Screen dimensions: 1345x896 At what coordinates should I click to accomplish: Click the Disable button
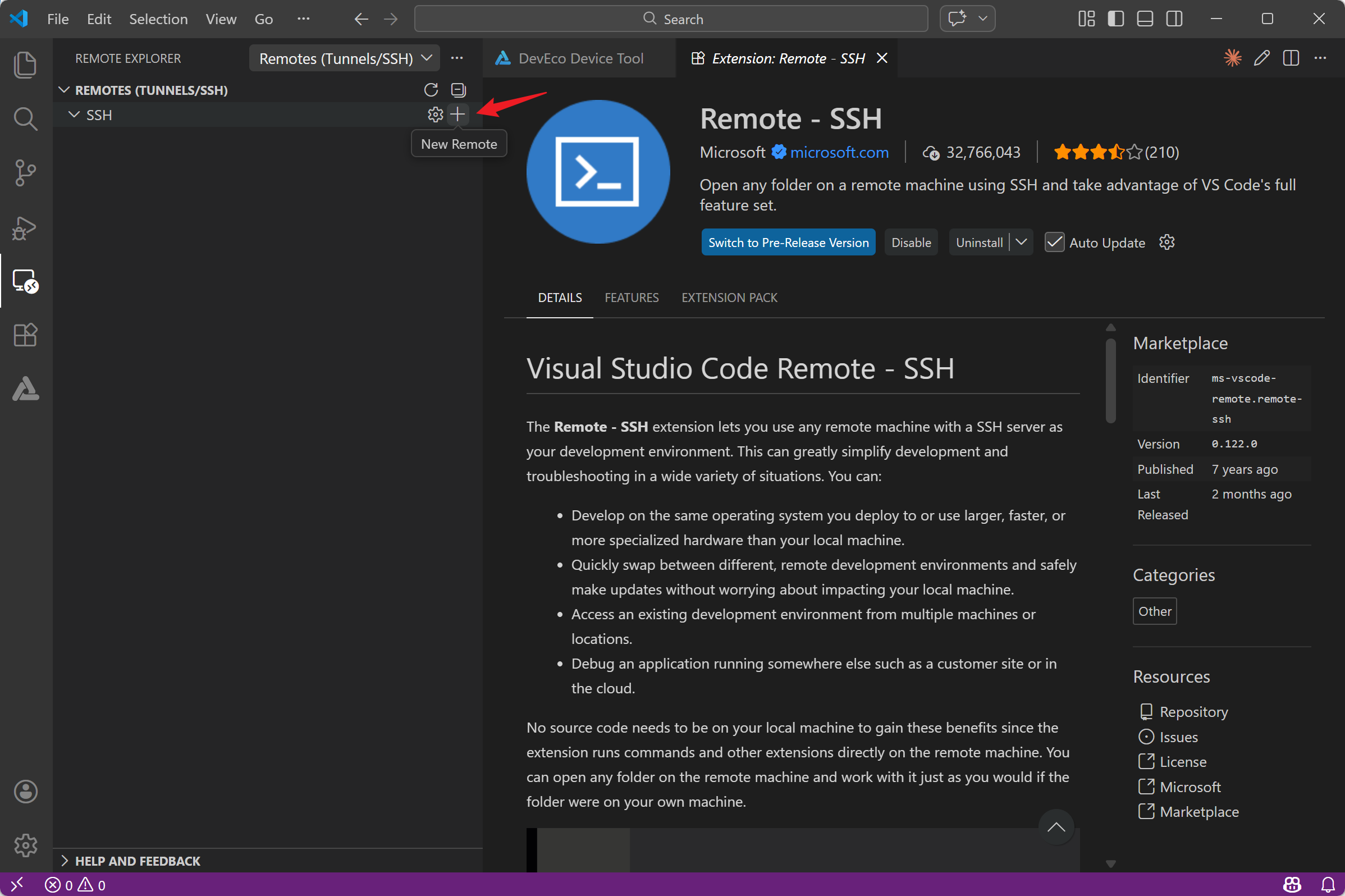[x=911, y=243]
